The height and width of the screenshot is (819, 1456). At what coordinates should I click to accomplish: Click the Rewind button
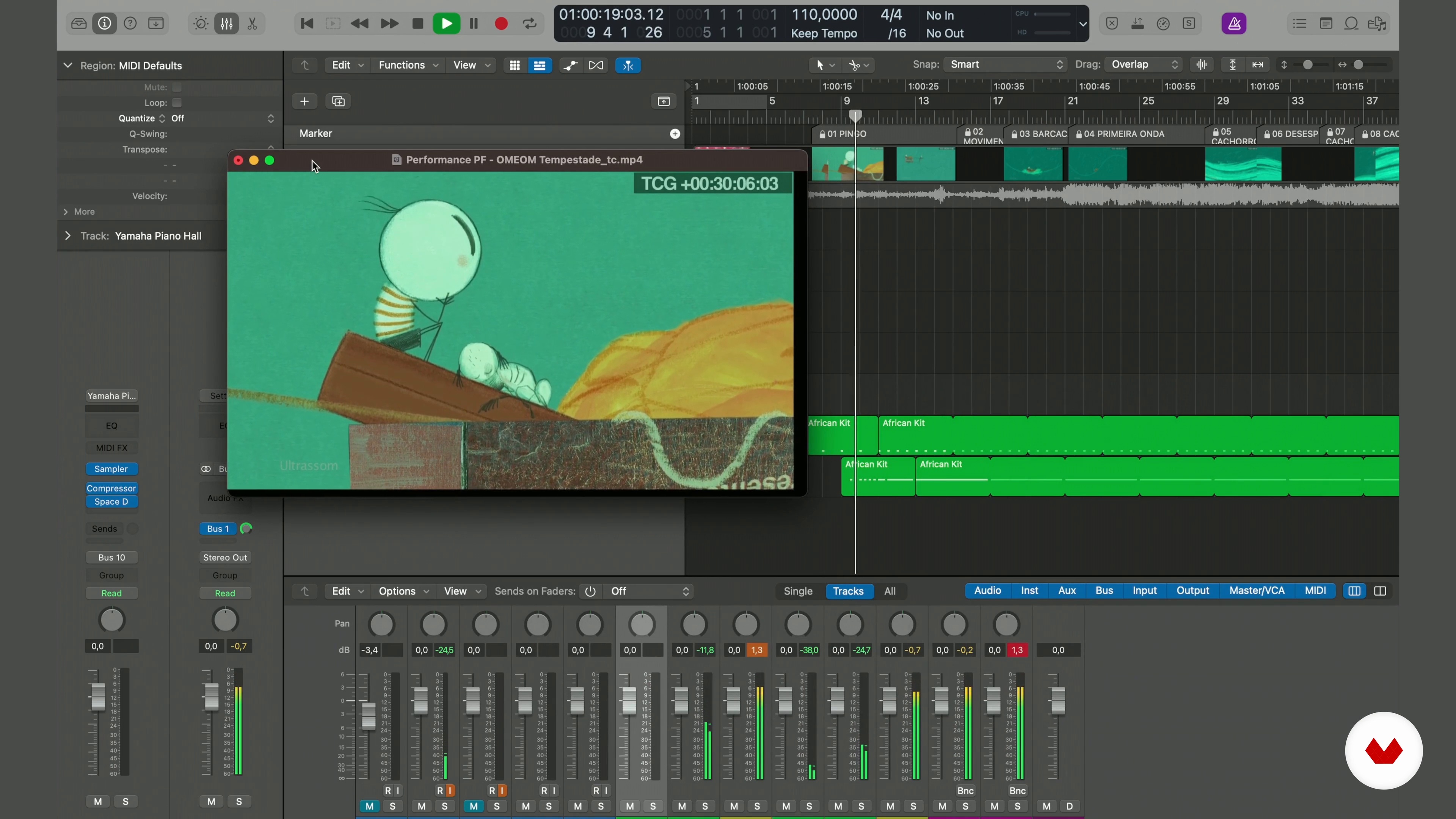[x=359, y=24]
